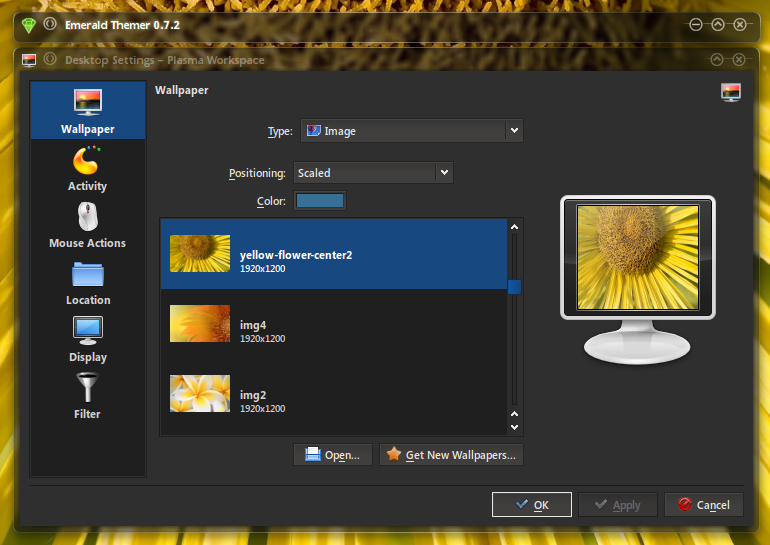
Task: Confirm settings with the OK button
Action: [532, 505]
